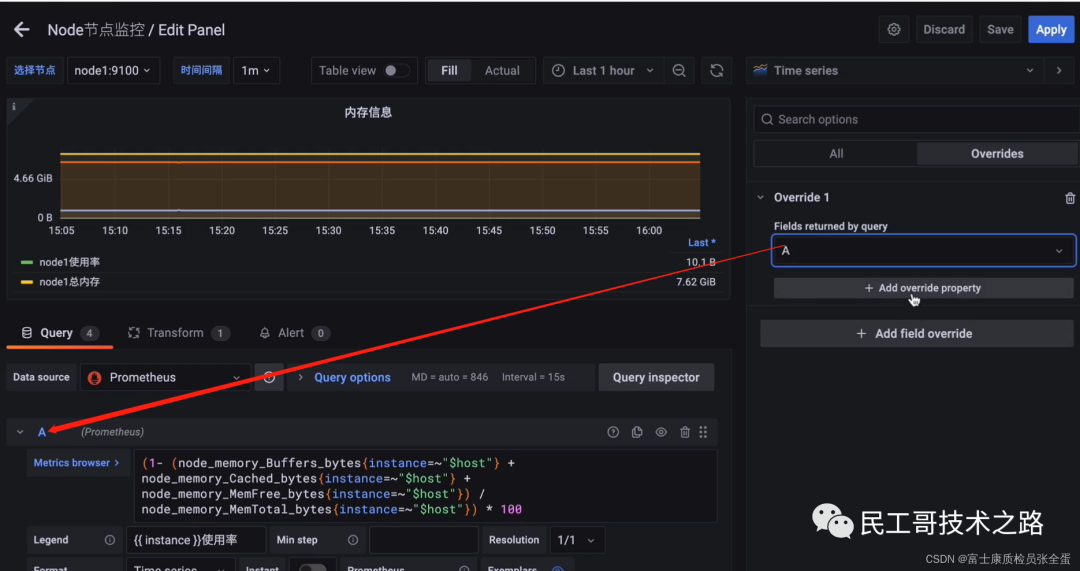Open Time series visualization picker

pos(893,70)
